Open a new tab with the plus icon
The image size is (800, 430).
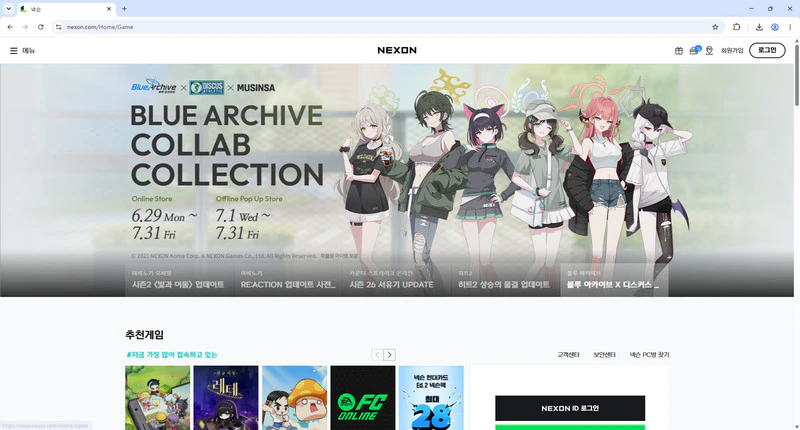tap(124, 9)
